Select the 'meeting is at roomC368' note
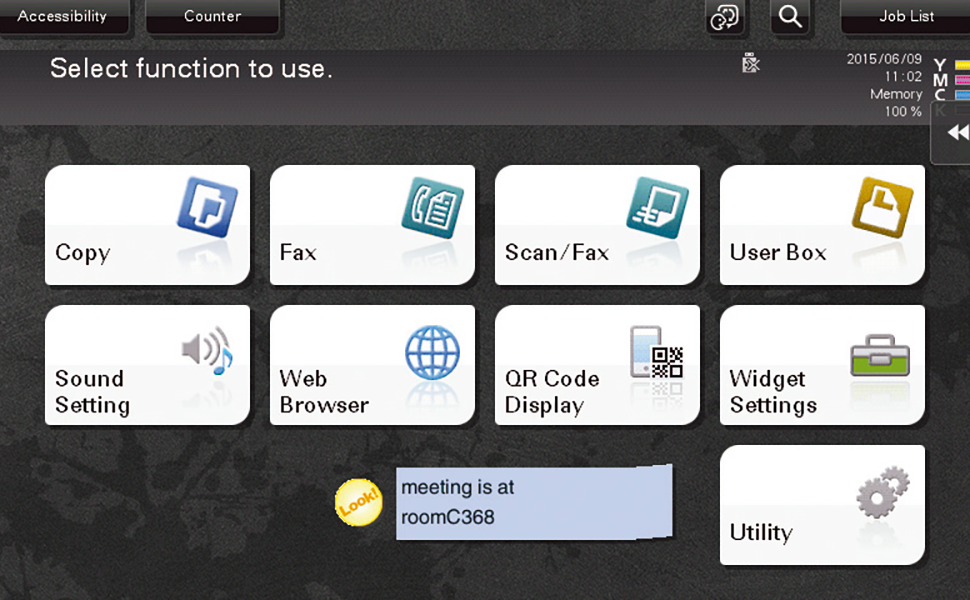The width and height of the screenshot is (970, 600). [534, 502]
